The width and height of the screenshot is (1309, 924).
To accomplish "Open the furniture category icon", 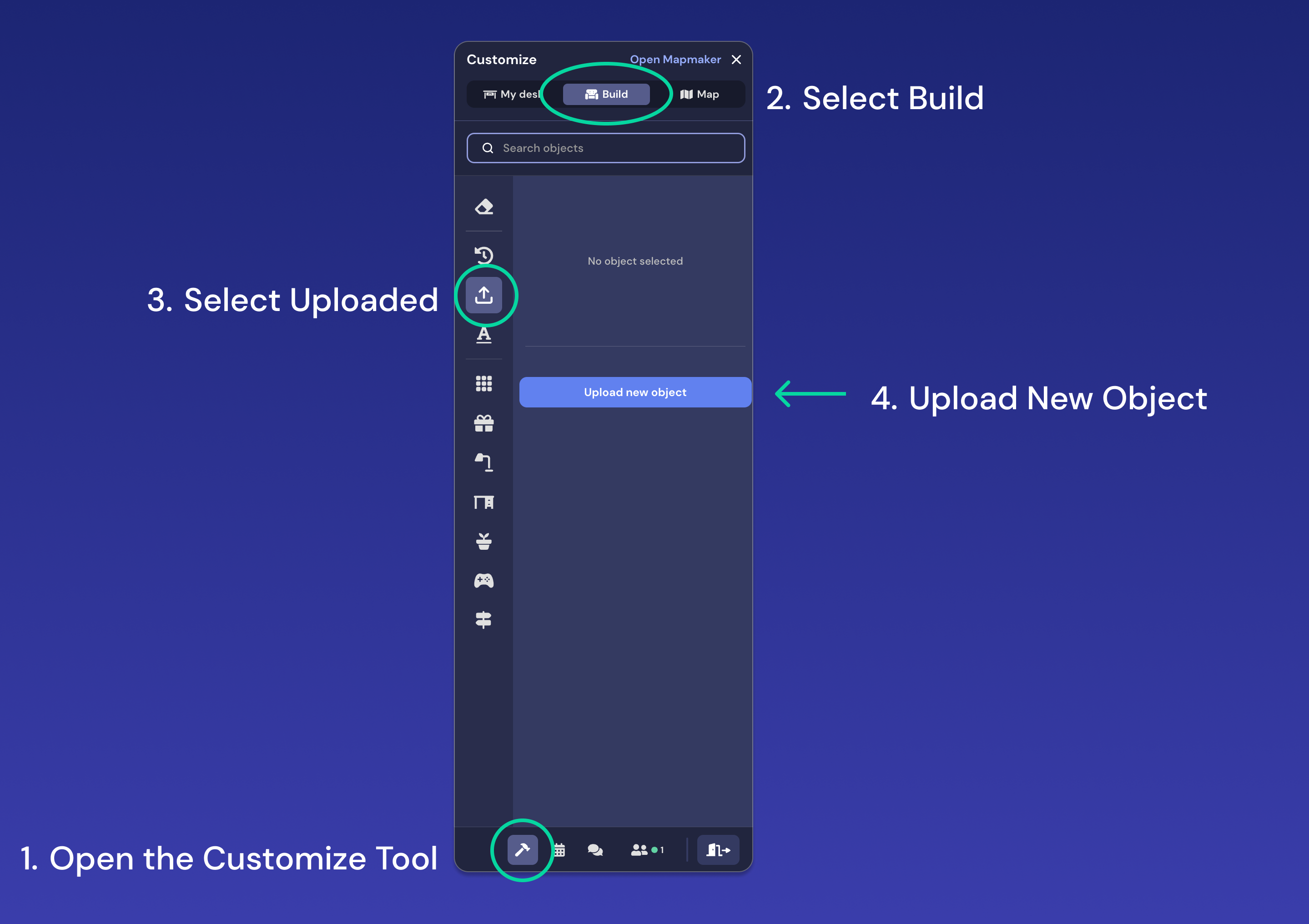I will [484, 502].
